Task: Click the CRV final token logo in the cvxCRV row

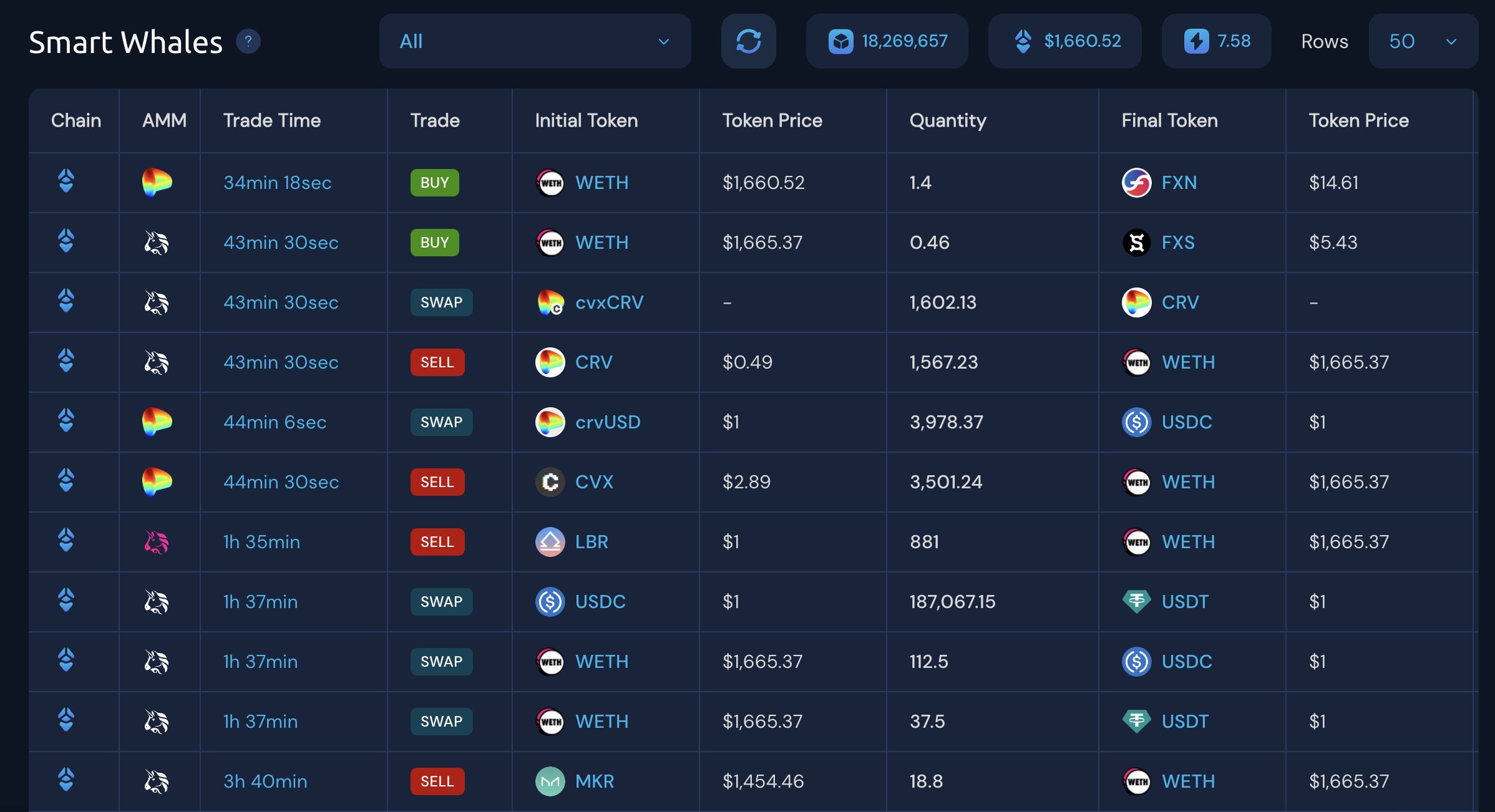Action: [1137, 302]
